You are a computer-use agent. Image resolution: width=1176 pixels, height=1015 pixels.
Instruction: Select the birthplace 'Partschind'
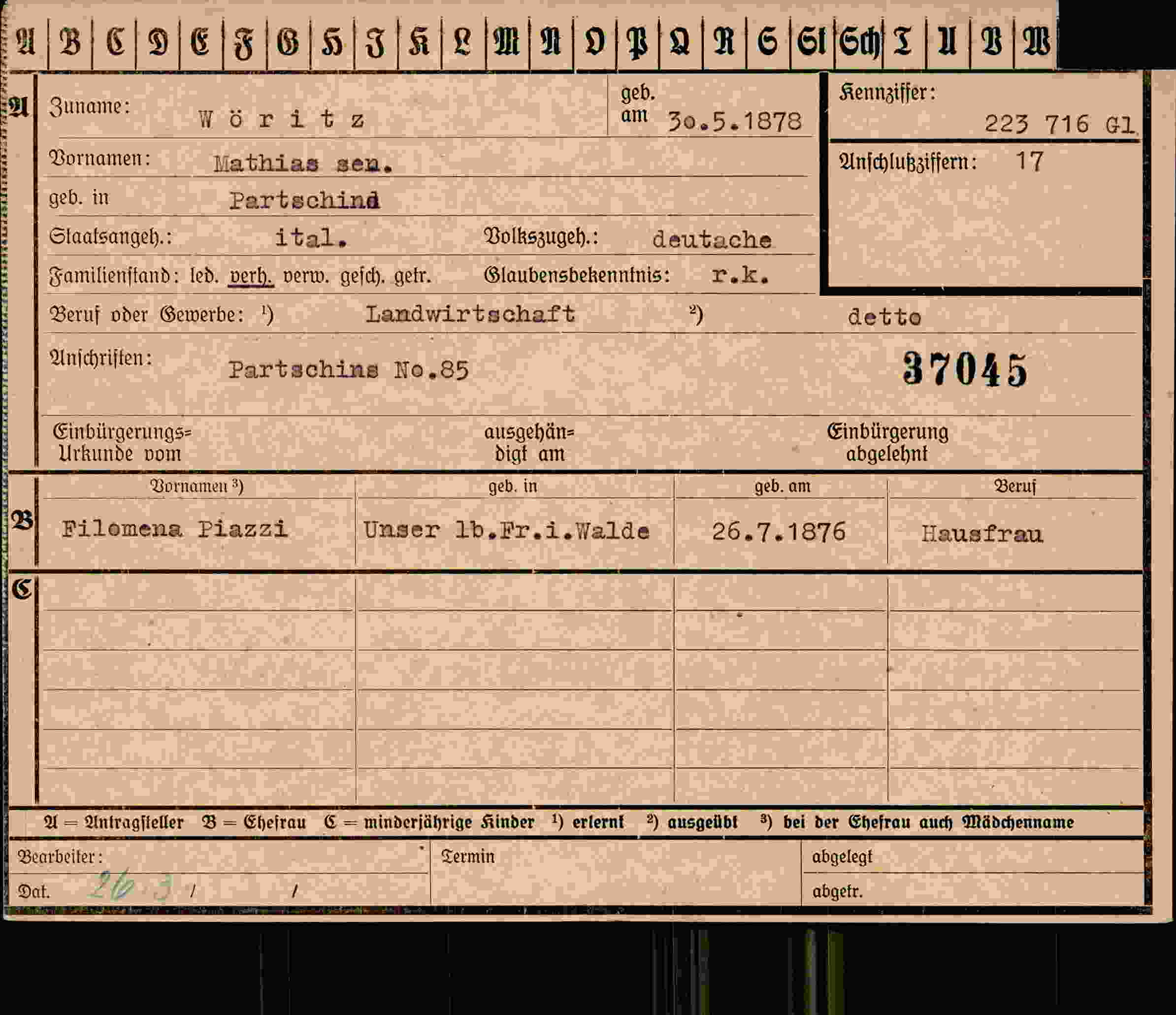click(304, 200)
